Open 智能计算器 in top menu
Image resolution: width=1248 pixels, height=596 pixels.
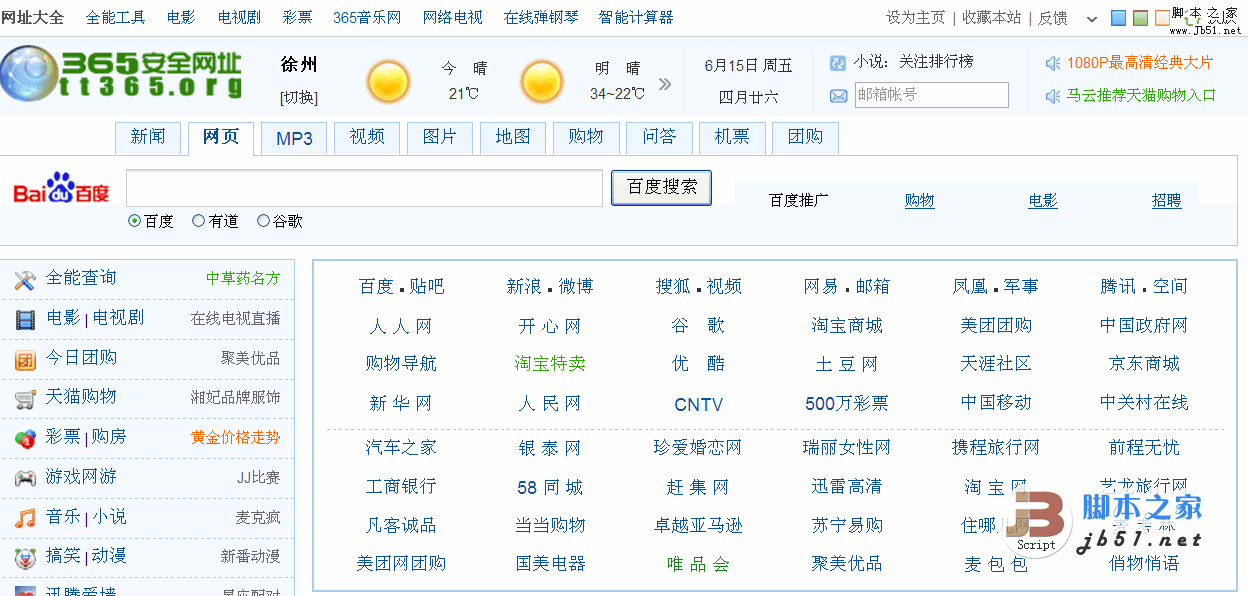click(636, 17)
